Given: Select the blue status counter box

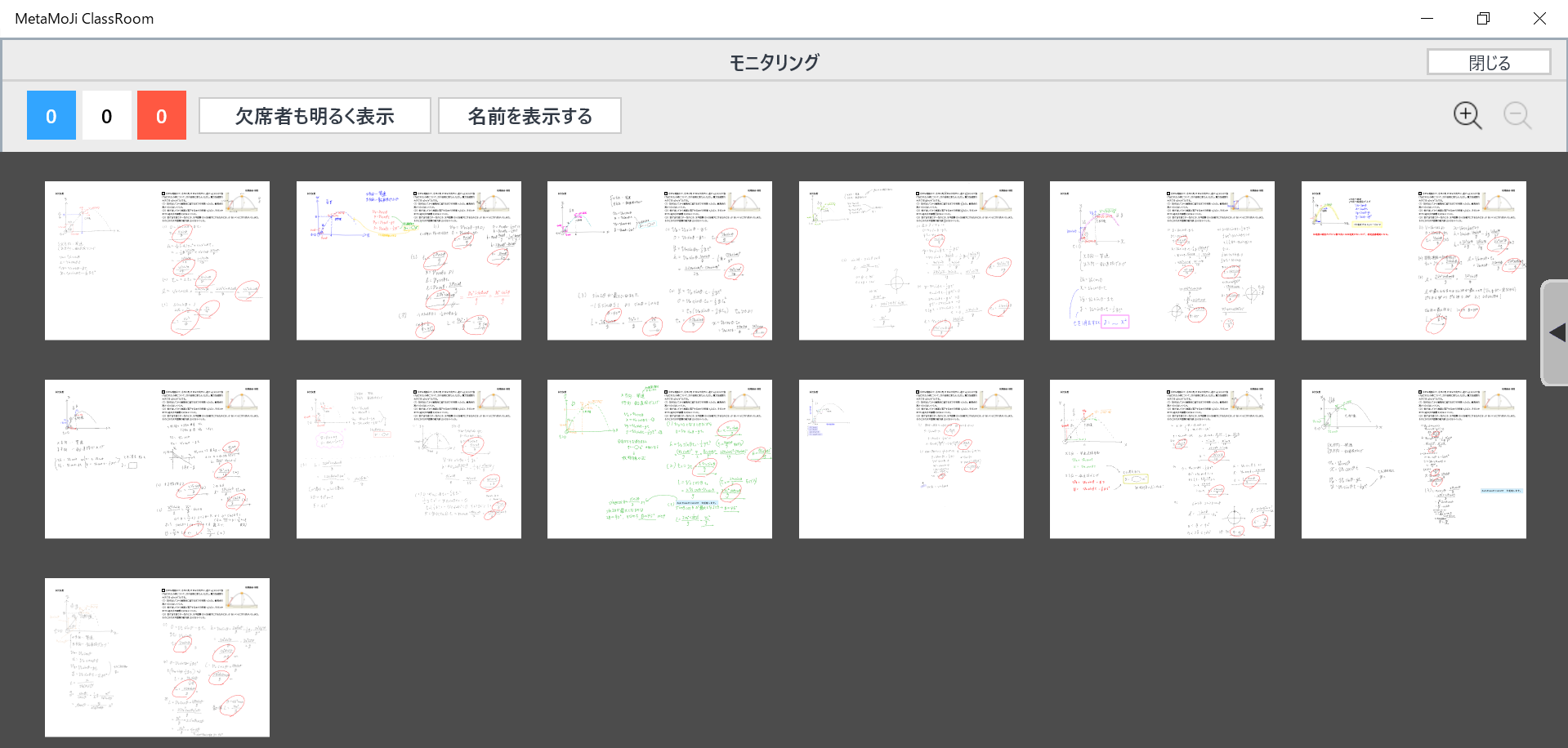Looking at the screenshot, I should pyautogui.click(x=51, y=116).
